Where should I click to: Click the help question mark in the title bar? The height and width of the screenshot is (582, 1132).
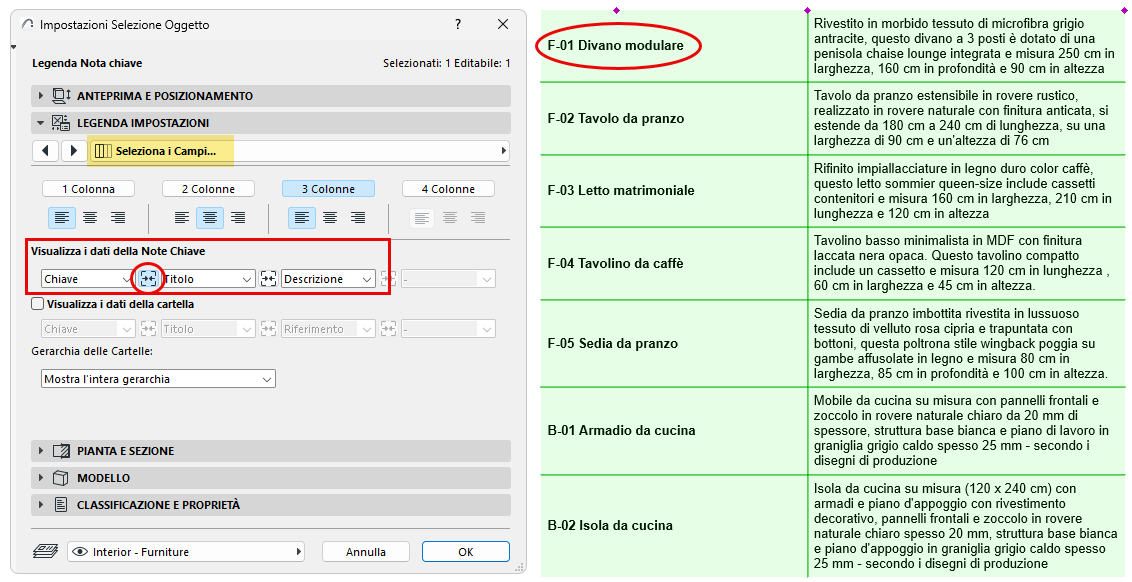tap(458, 24)
